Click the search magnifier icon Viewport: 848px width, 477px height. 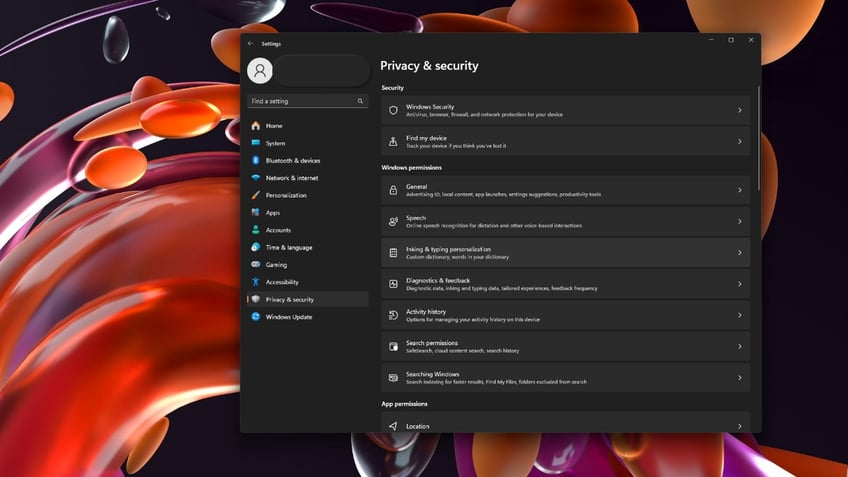(360, 101)
